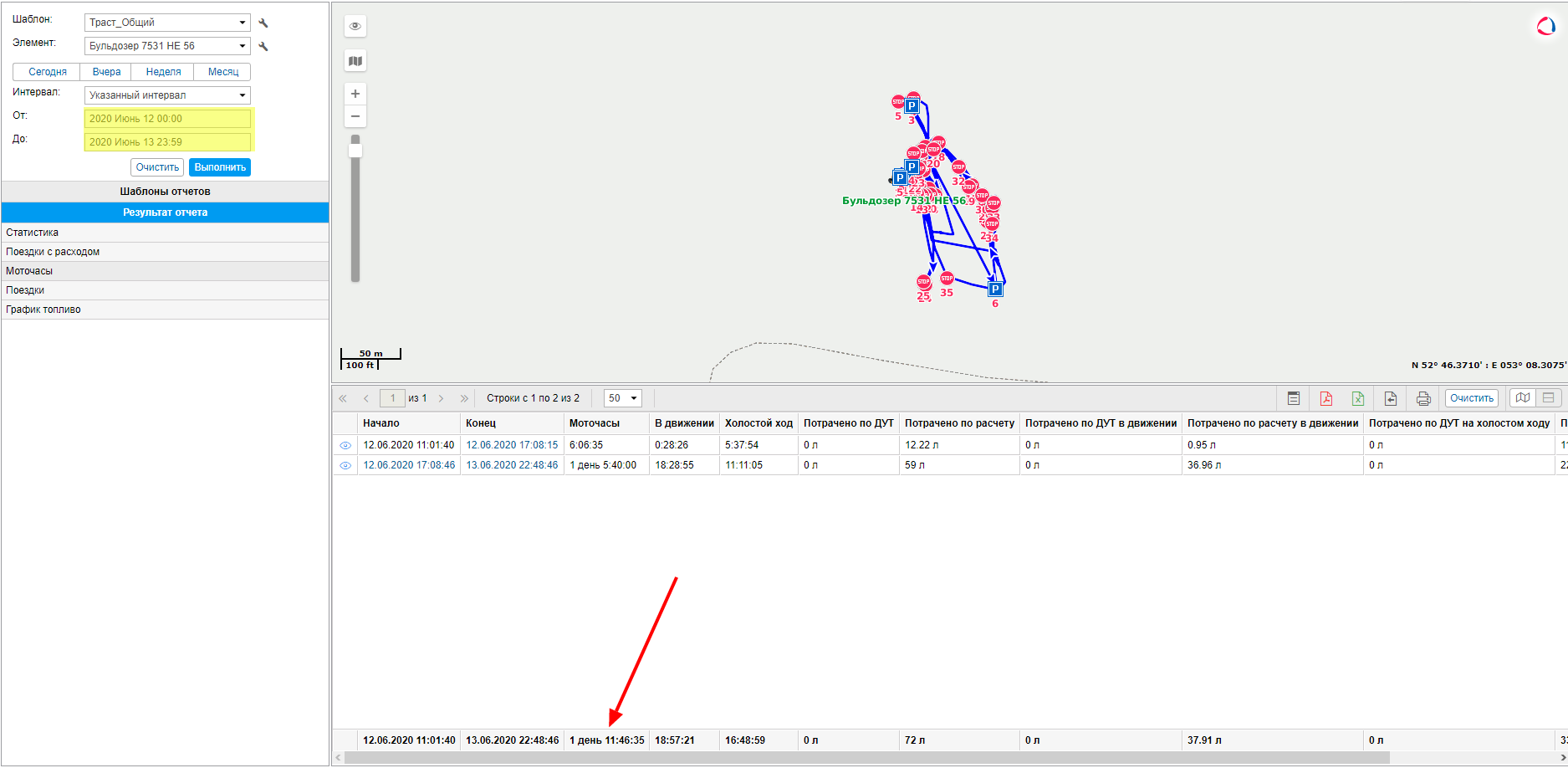Export the report to PDF
The image size is (1568, 768).
pyautogui.click(x=1325, y=398)
